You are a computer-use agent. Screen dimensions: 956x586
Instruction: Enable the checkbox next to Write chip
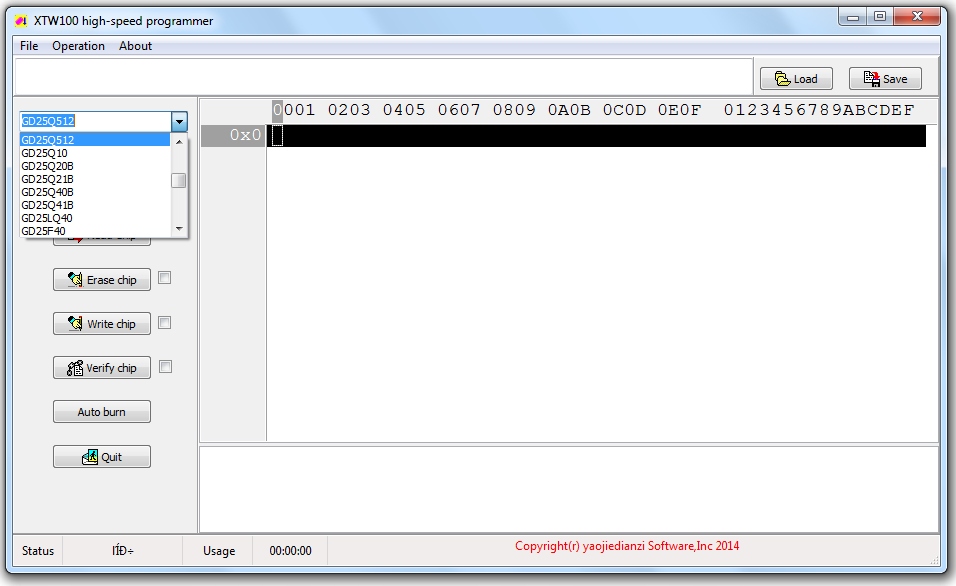point(163,323)
